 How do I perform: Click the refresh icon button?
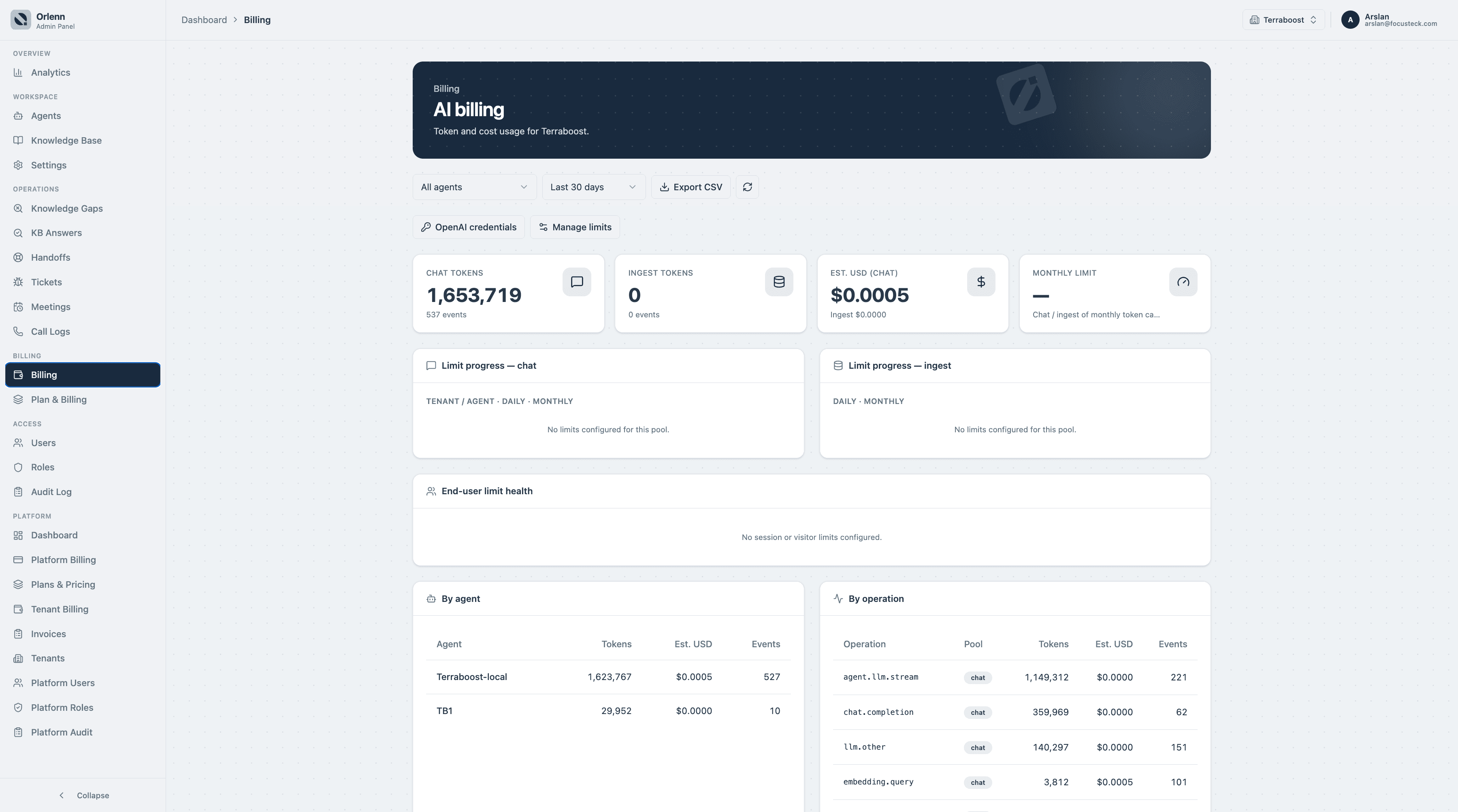click(x=747, y=187)
